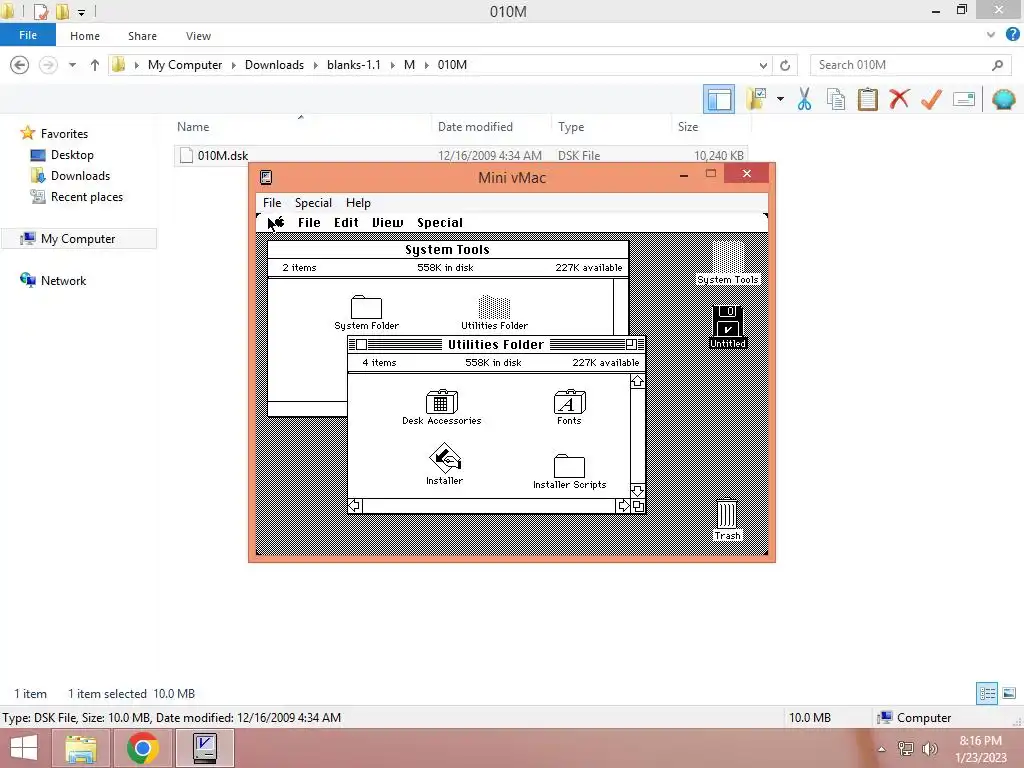Image resolution: width=1024 pixels, height=768 pixels.
Task: Select Downloads in the navigation pane
Action: 80,176
